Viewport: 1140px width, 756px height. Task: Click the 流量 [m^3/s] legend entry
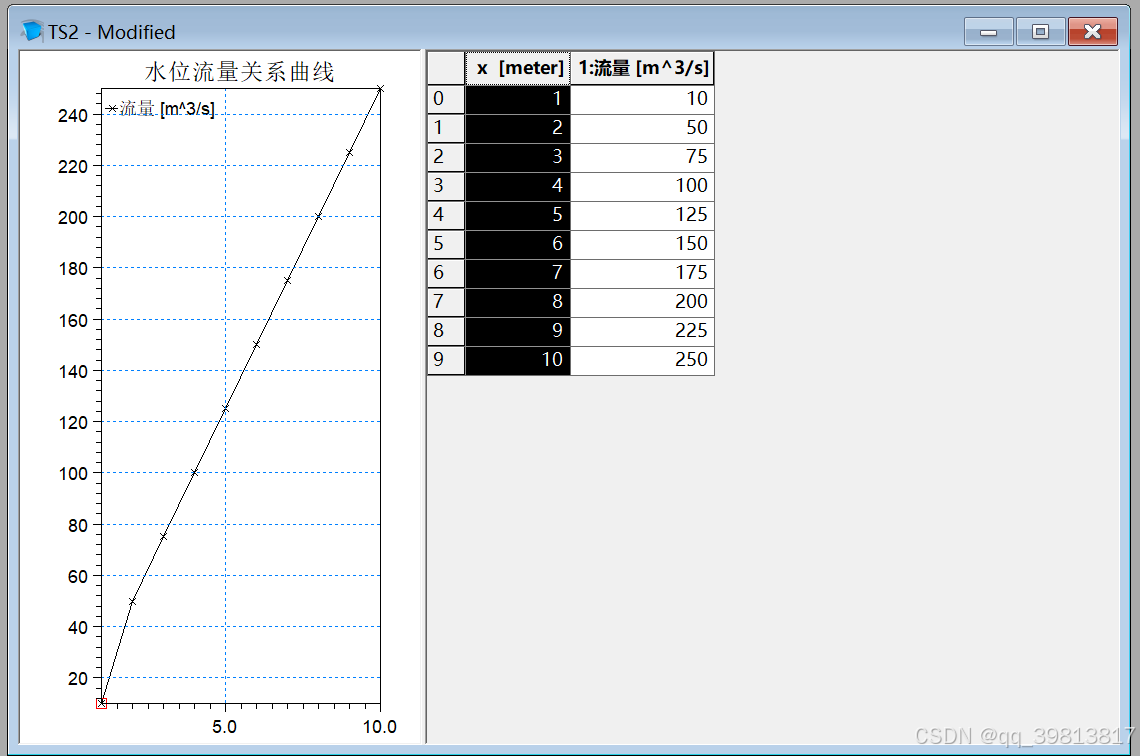click(x=160, y=109)
